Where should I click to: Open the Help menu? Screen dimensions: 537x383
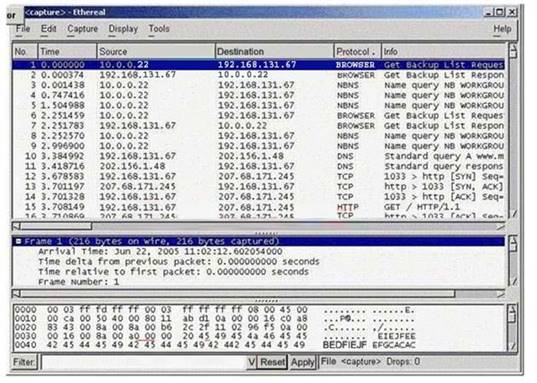(x=502, y=29)
